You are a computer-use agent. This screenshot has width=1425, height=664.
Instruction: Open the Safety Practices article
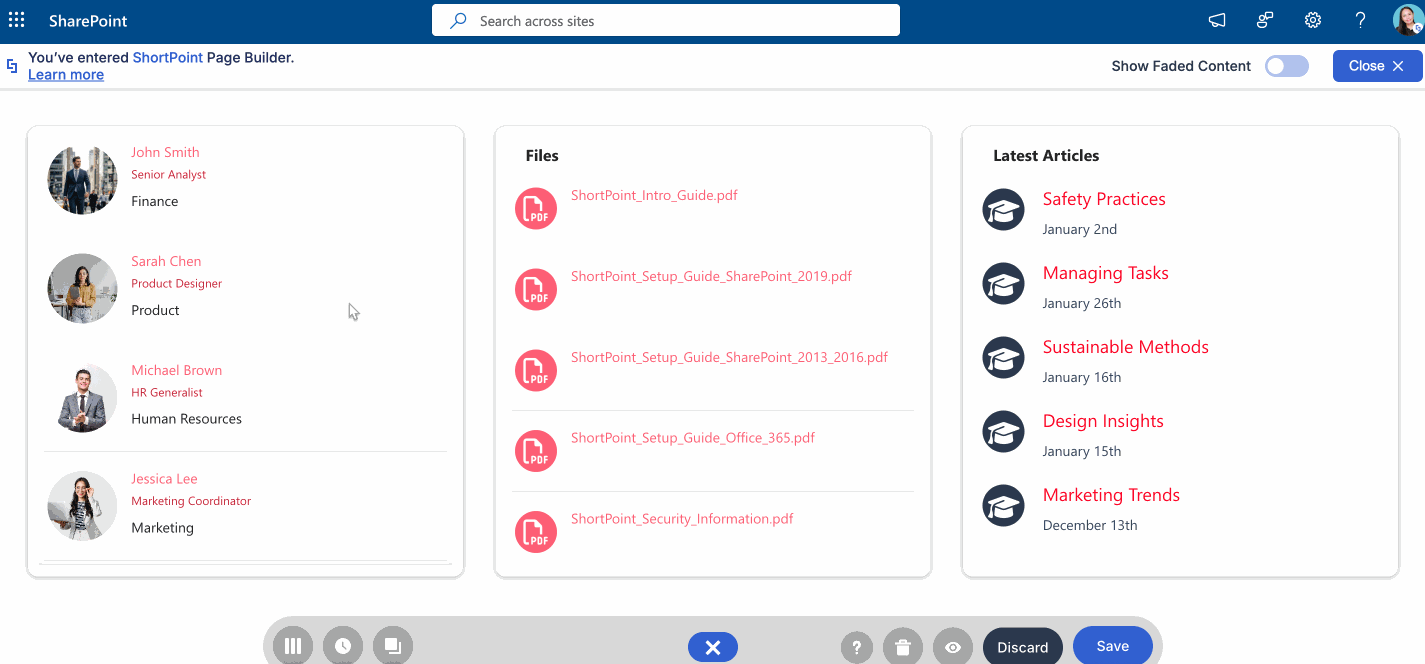pos(1104,199)
